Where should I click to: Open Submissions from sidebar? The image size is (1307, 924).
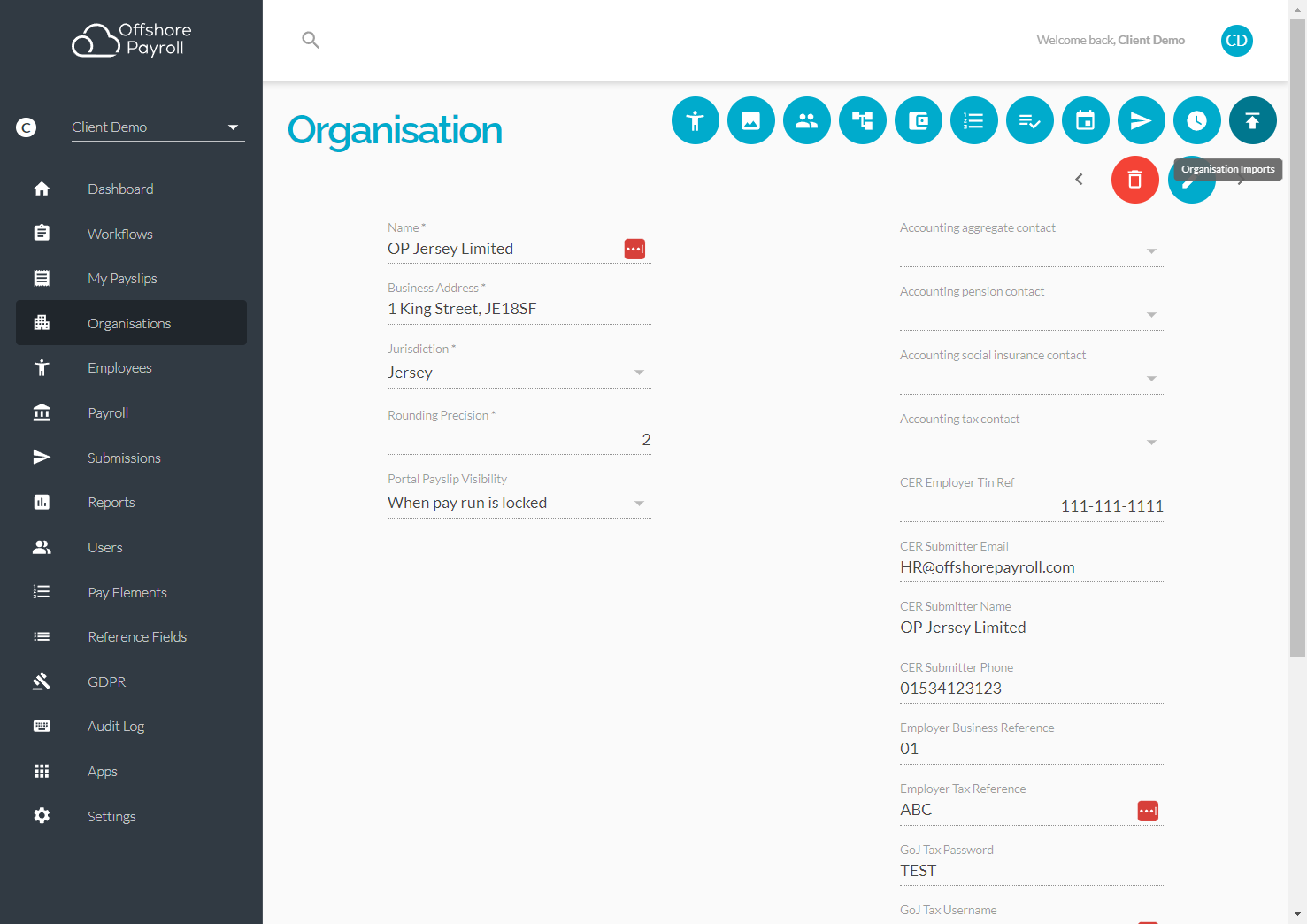point(131,458)
